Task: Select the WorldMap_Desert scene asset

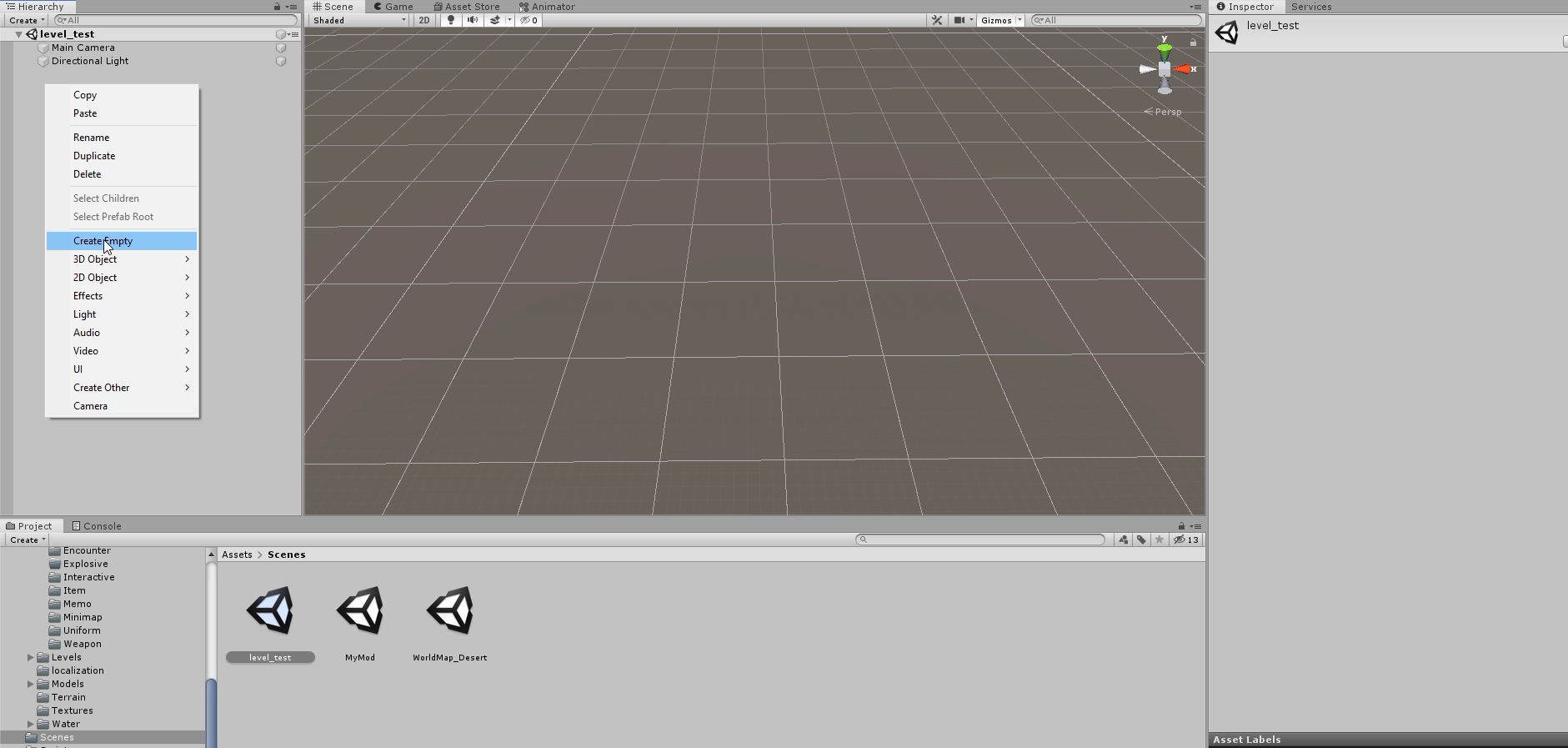Action: pos(450,624)
